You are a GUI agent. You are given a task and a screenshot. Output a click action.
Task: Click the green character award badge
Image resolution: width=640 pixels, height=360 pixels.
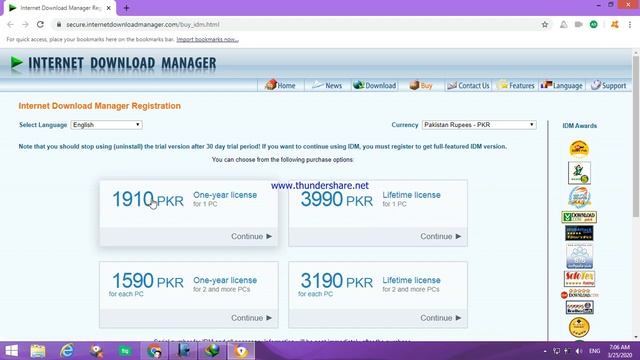(579, 173)
